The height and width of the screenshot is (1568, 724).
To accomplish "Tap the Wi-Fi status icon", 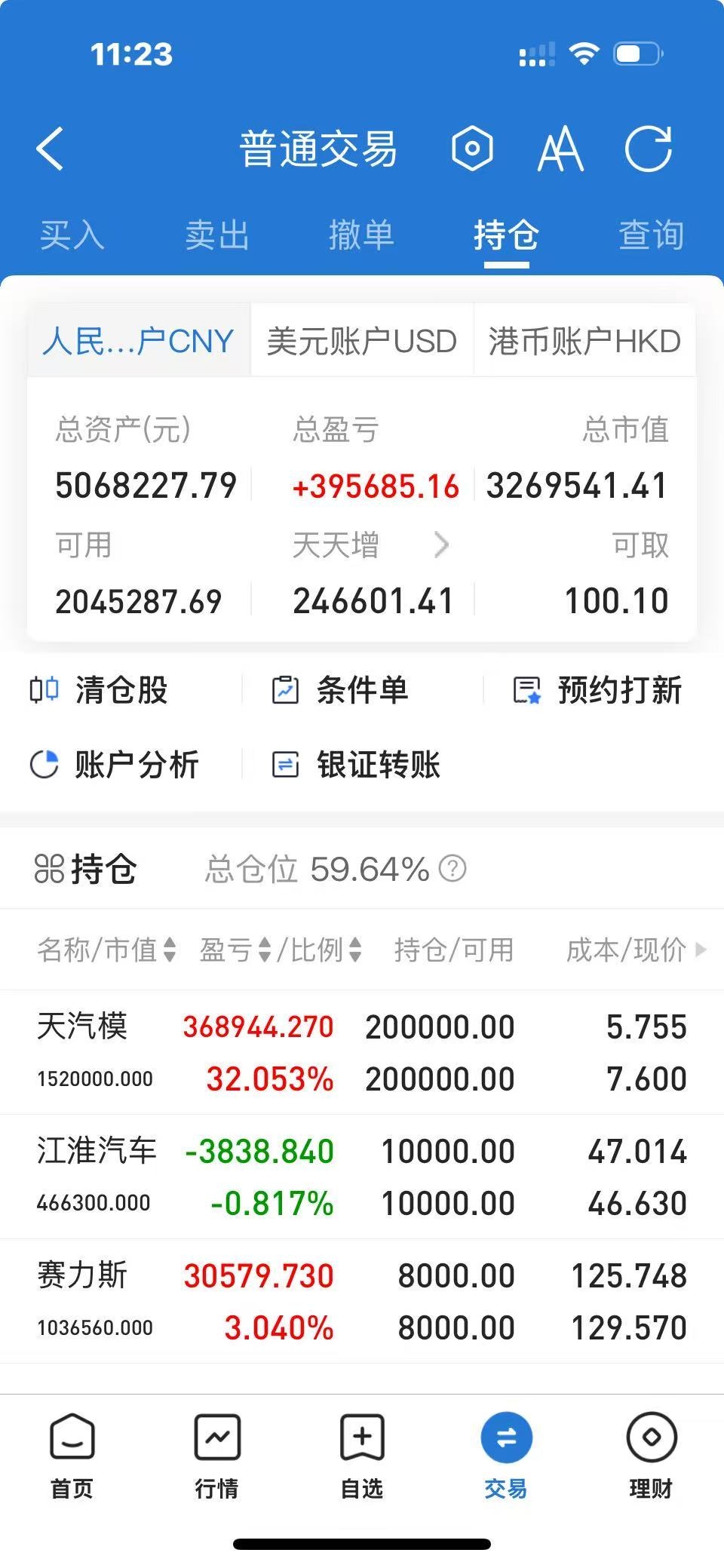I will (x=584, y=53).
